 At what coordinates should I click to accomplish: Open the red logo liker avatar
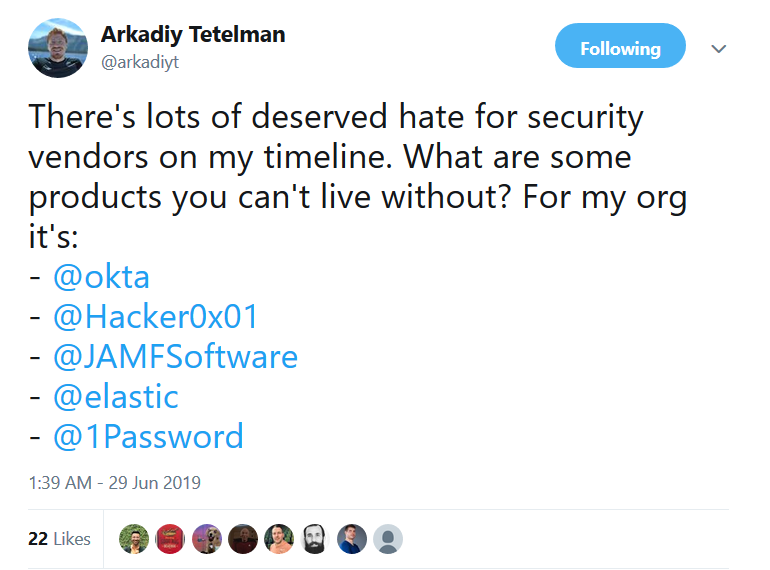pyautogui.click(x=170, y=539)
